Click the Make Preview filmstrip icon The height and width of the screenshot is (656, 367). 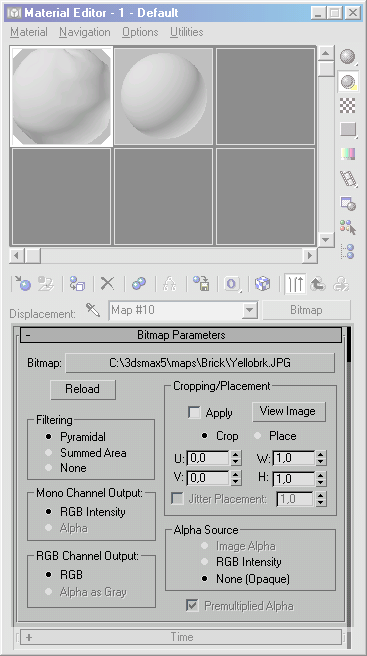[347, 179]
